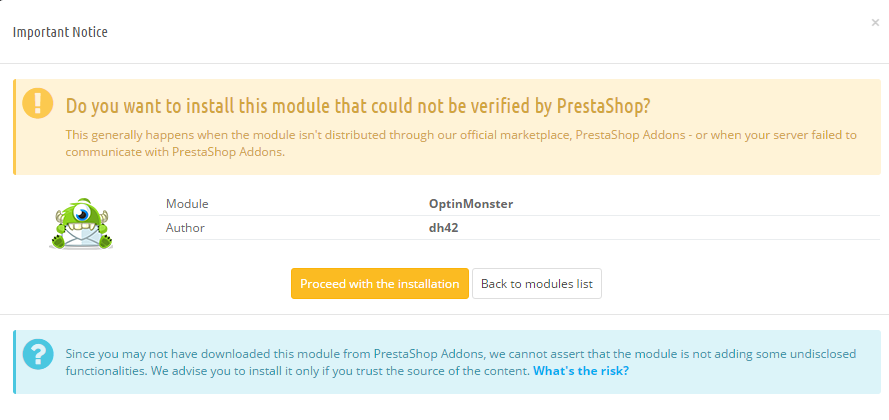Click the yellow exclamation warning icon
Screen dimensions: 889x420
[38, 103]
